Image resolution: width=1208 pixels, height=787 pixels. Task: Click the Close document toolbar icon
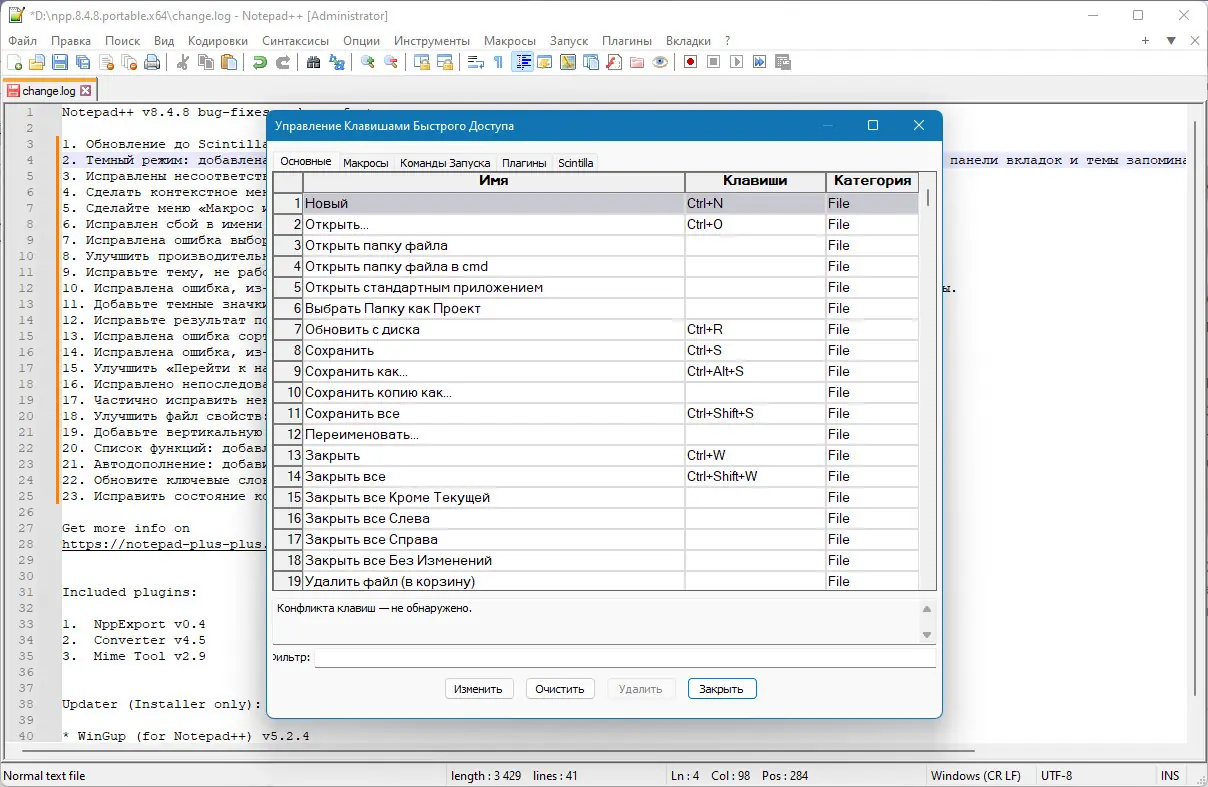coord(106,62)
